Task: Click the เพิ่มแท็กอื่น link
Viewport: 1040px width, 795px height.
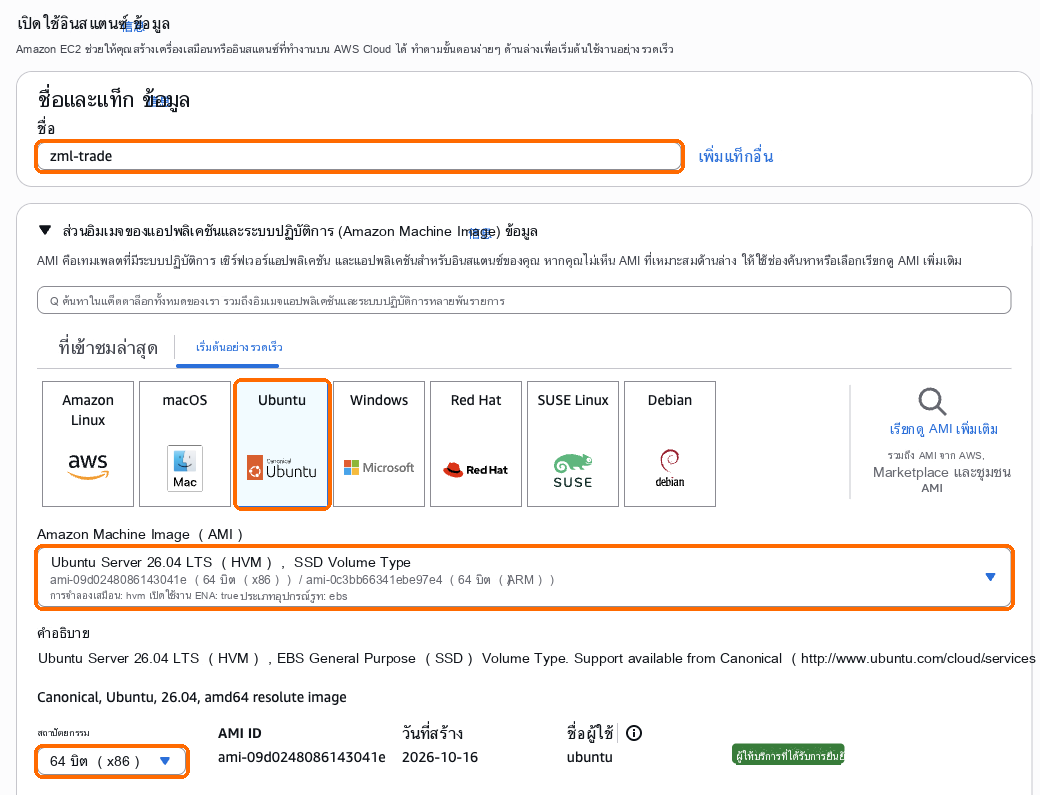Action: tap(736, 156)
